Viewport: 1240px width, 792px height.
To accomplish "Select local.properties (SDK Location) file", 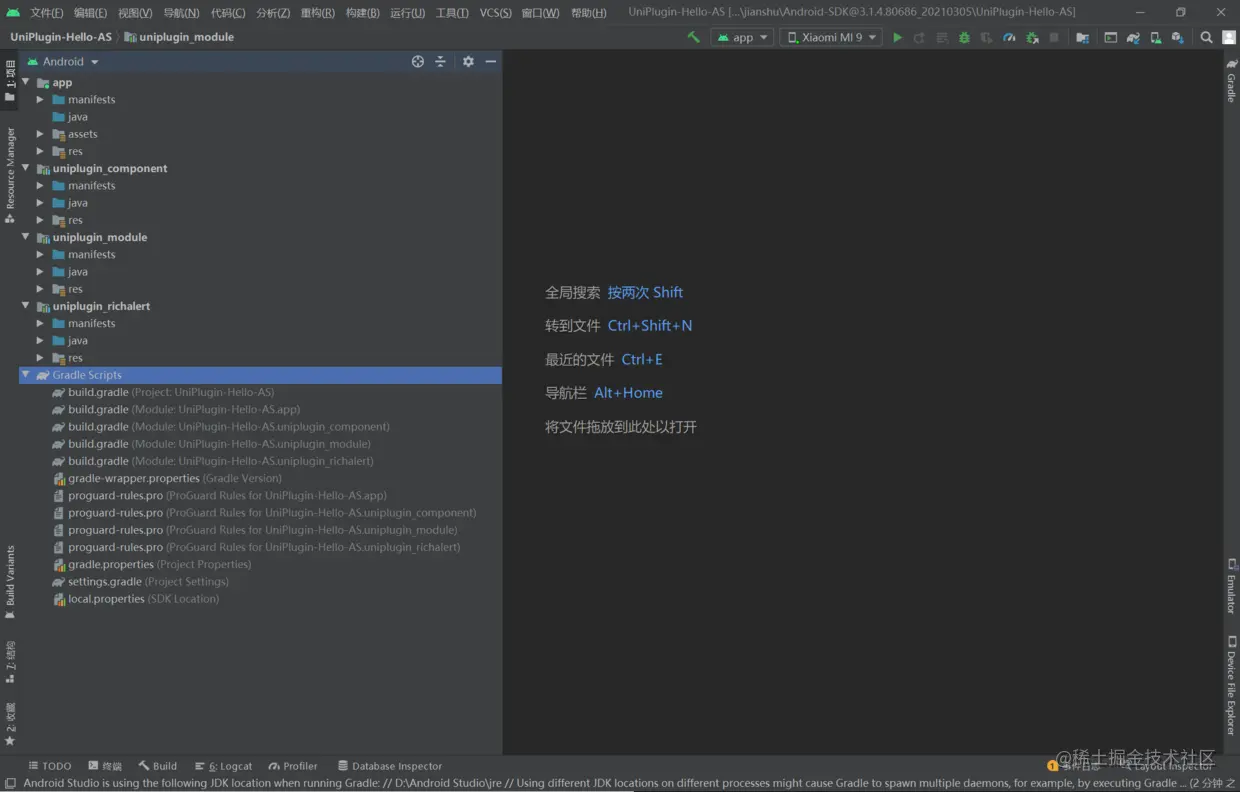I will (136, 599).
